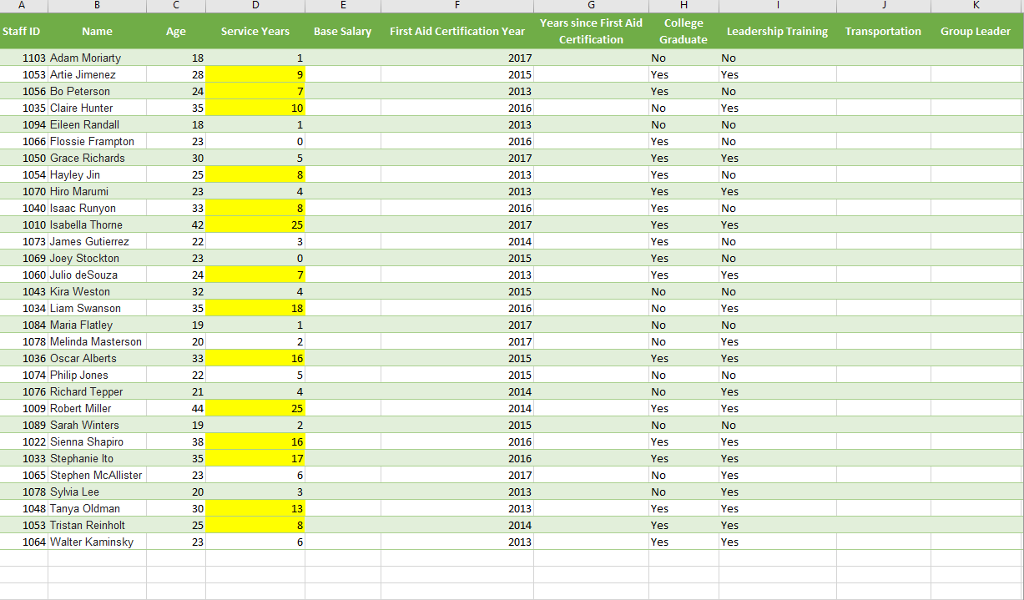Select the cell with Robert Miller
This screenshot has height=600, width=1024.
pos(97,409)
